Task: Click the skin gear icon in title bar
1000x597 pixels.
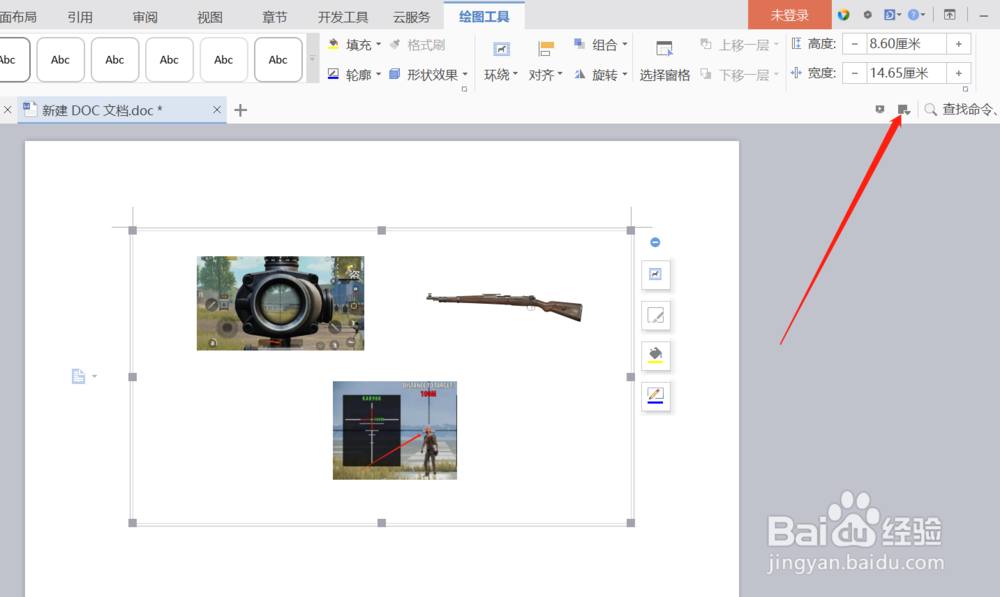Action: click(x=867, y=15)
